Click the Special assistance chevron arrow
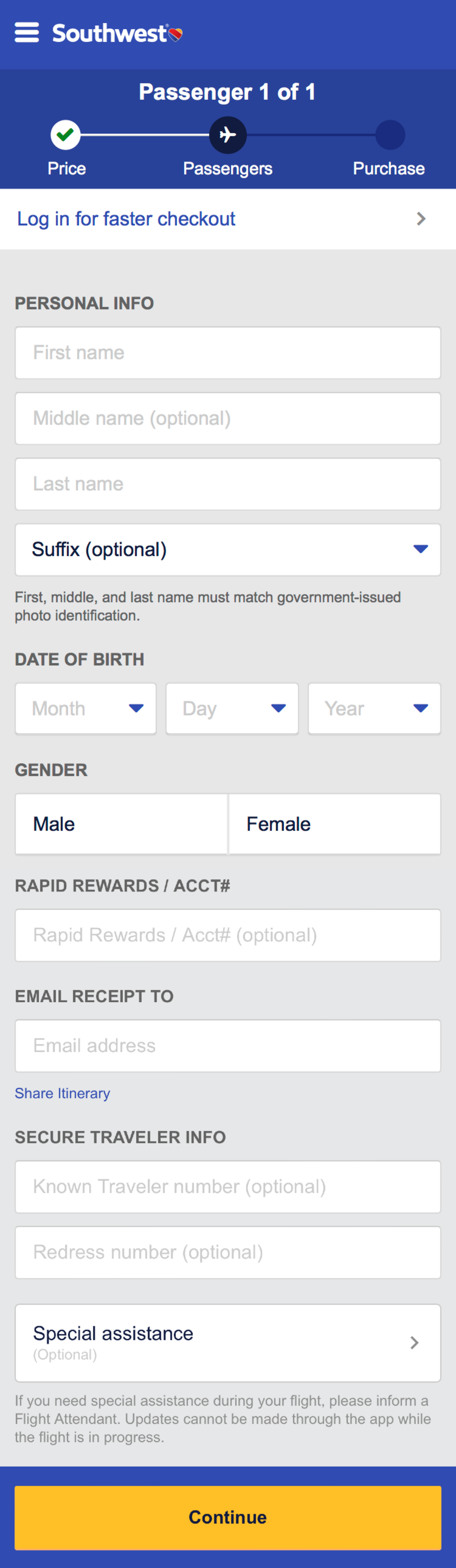This screenshot has height=1568, width=456. coord(415,1343)
